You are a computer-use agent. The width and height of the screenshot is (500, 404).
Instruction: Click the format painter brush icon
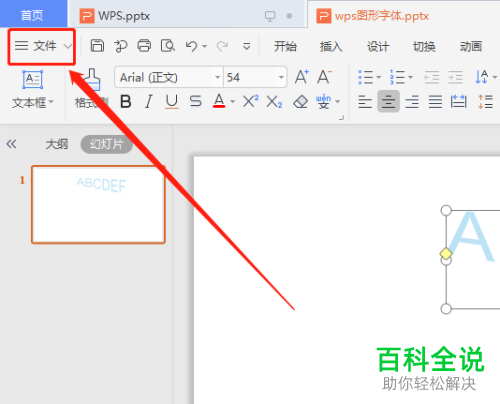(x=91, y=79)
